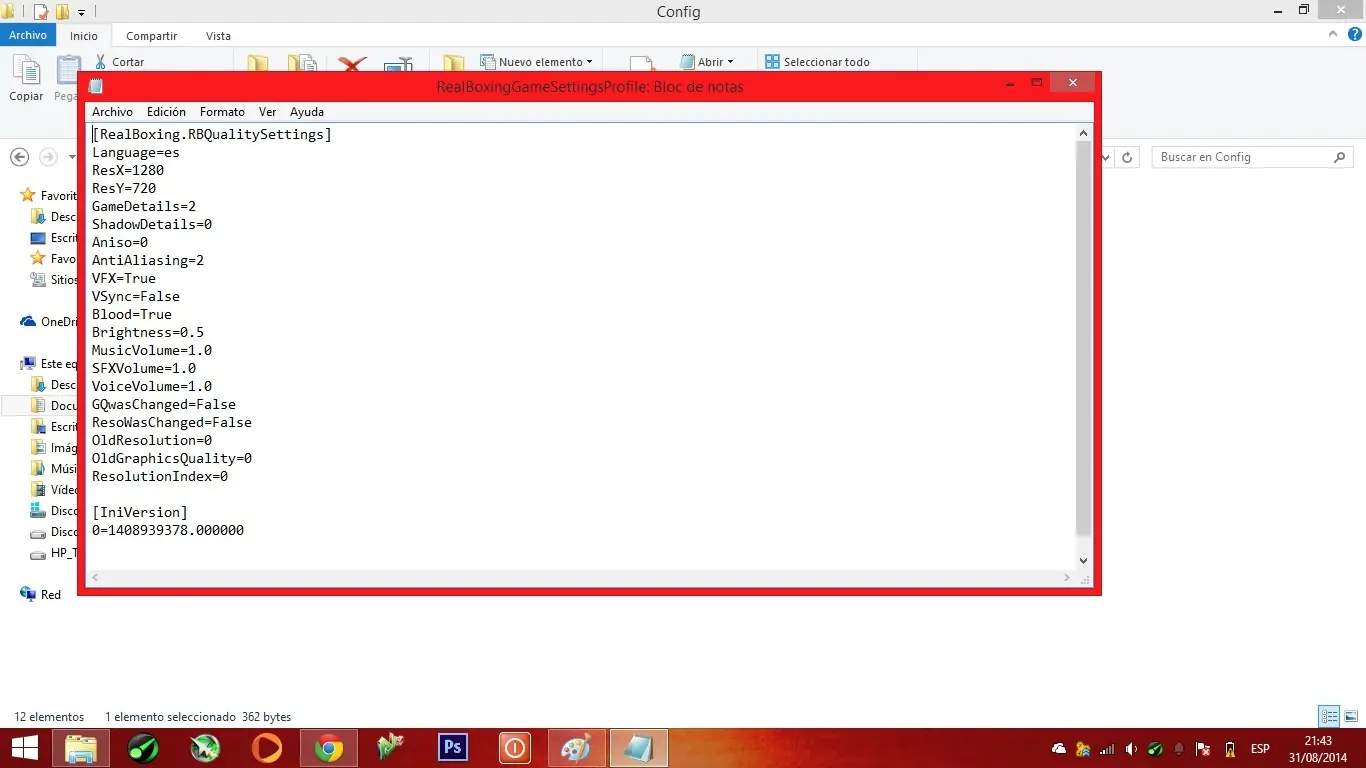
Task: Open Formato menu in Bloc de notas
Action: point(222,112)
